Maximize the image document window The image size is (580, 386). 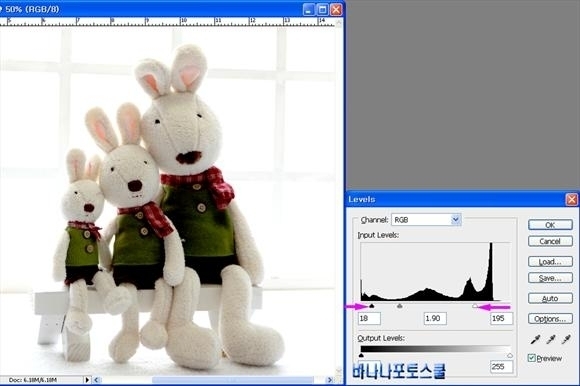tap(323, 9)
